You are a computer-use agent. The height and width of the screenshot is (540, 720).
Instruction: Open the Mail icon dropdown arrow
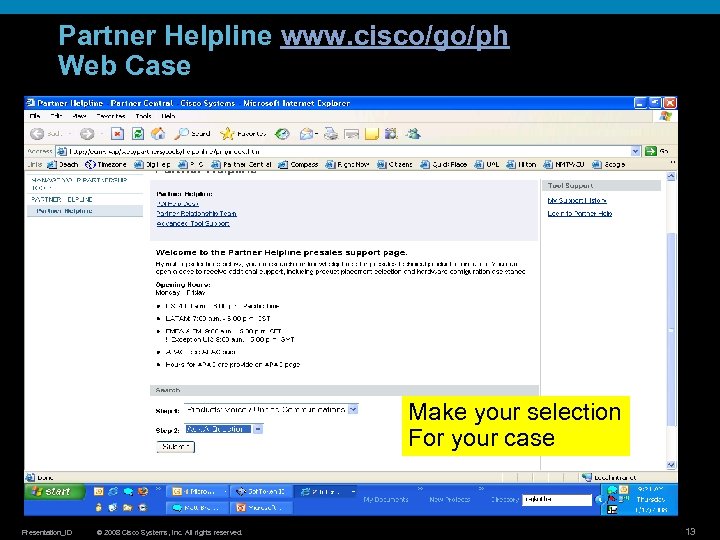coord(317,134)
